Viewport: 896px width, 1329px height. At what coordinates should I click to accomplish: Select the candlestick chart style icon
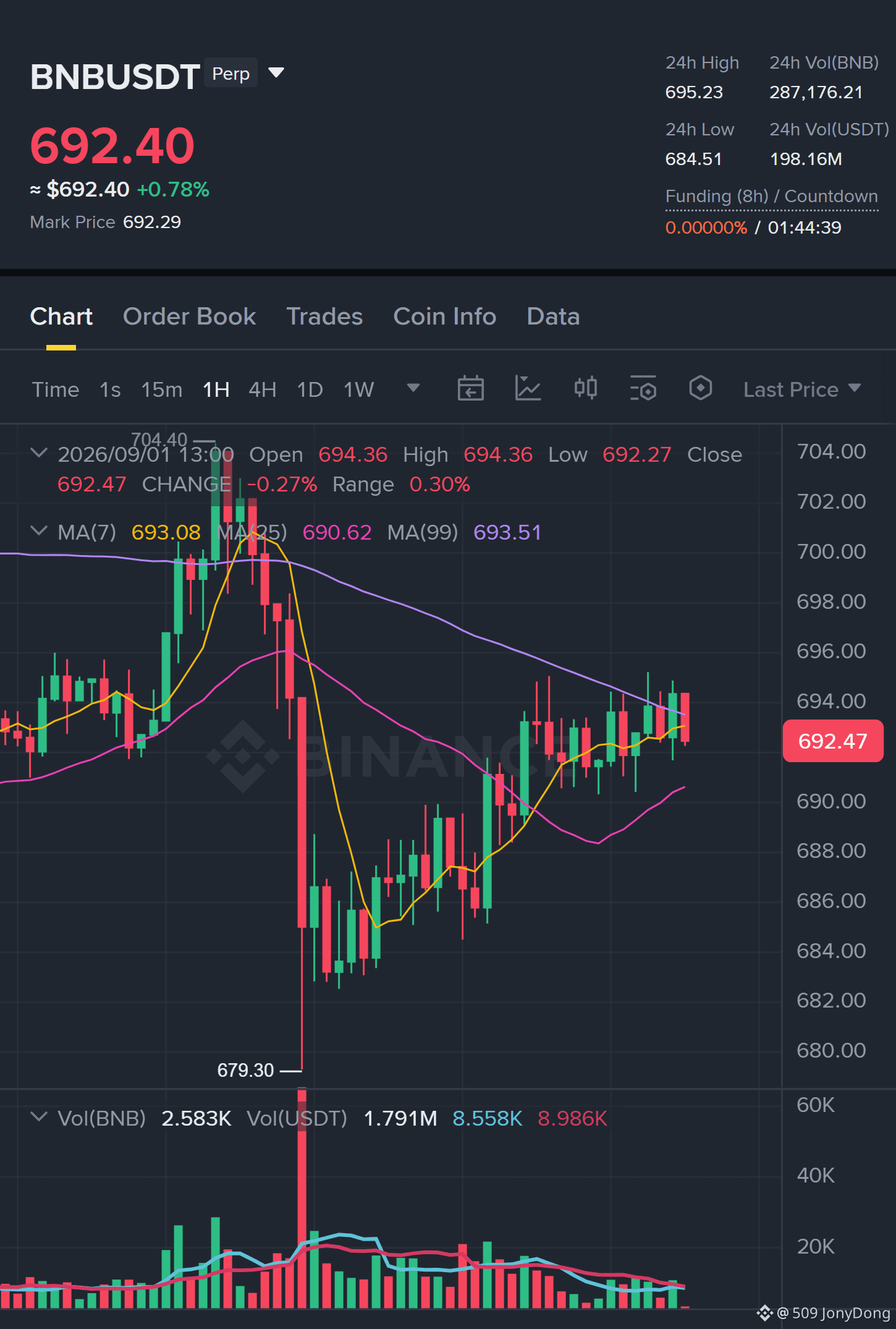(x=585, y=389)
